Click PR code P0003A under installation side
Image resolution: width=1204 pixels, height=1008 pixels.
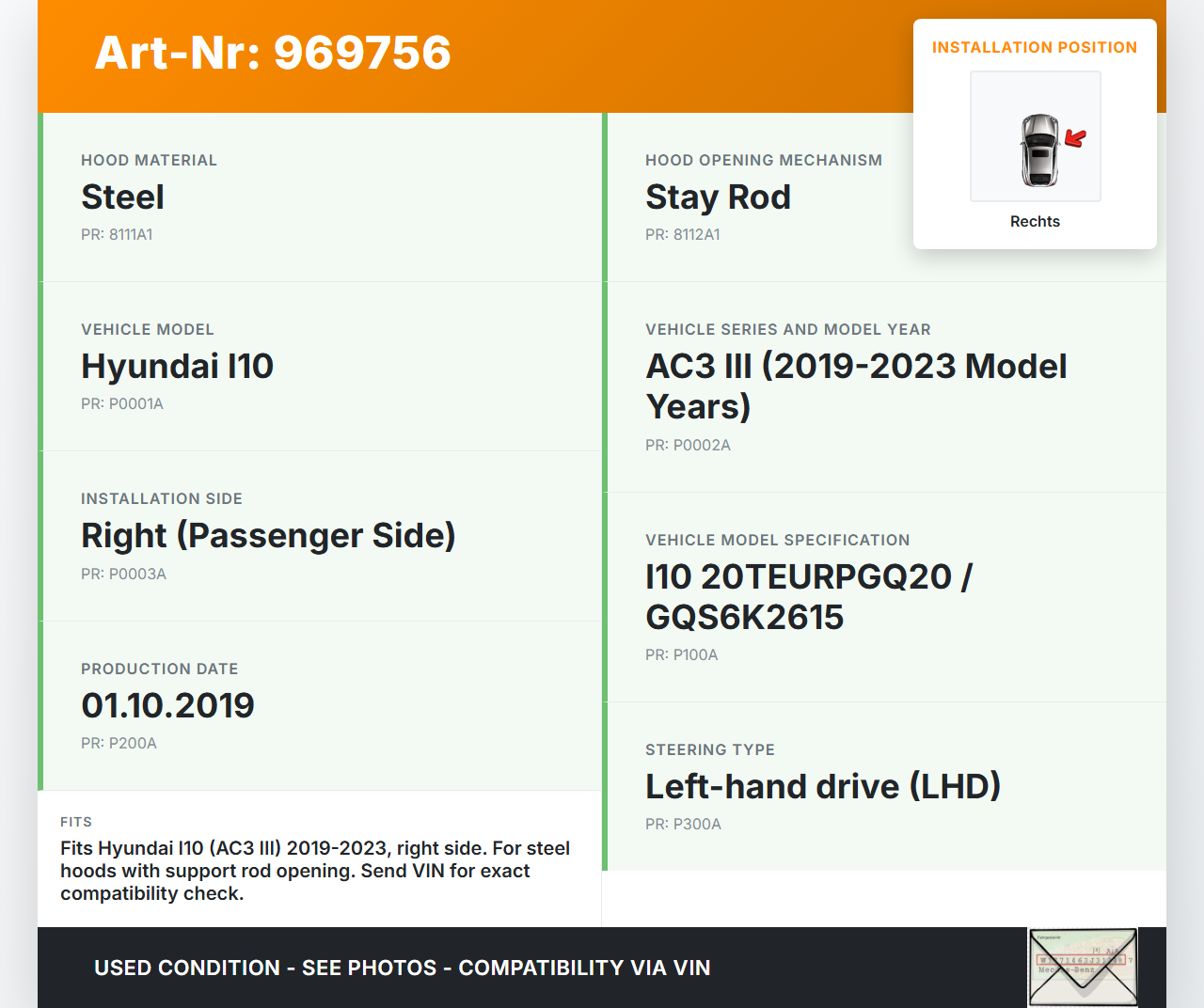pos(123,575)
